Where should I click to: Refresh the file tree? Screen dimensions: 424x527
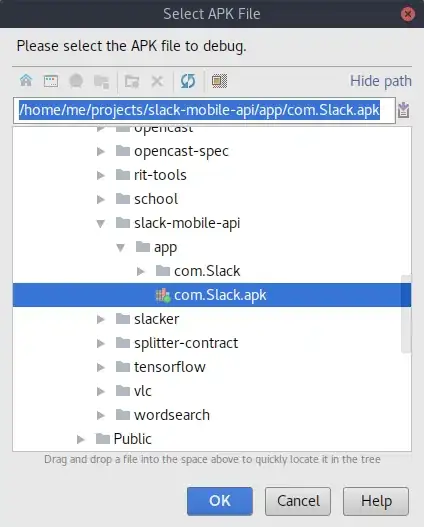(x=188, y=81)
